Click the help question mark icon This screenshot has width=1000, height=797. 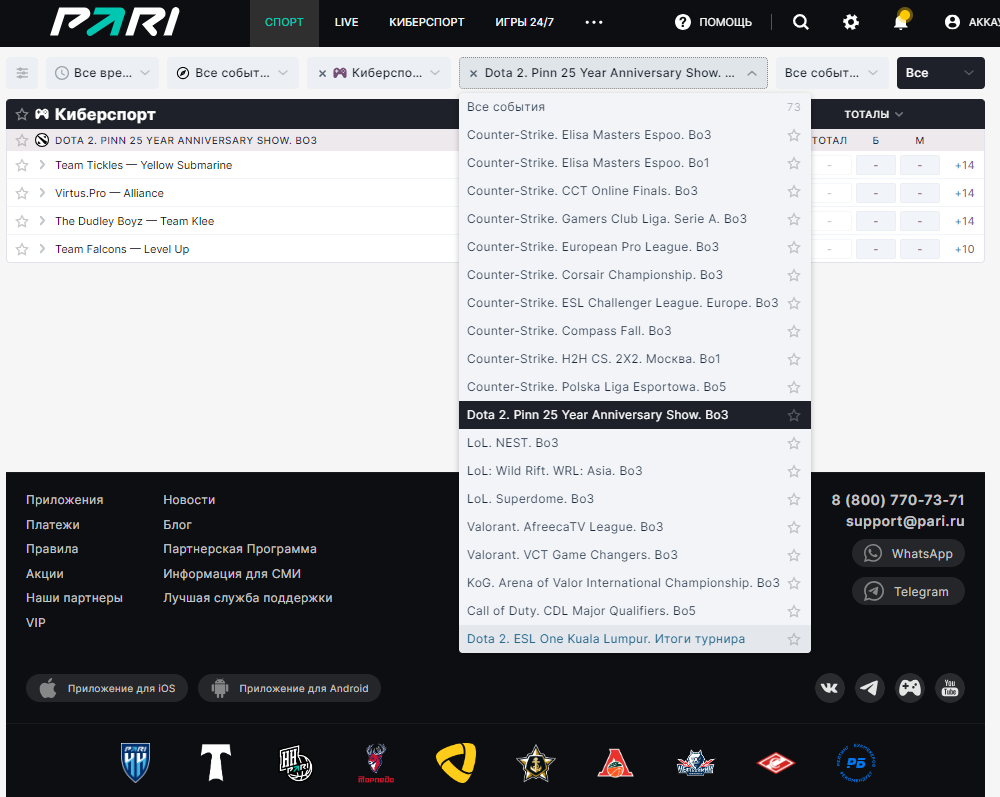coord(682,22)
